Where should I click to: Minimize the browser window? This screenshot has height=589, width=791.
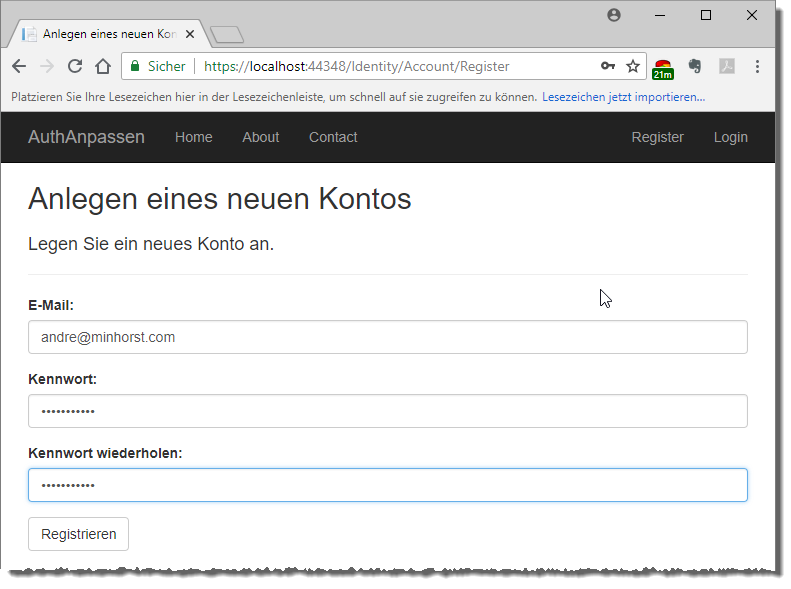(x=660, y=15)
